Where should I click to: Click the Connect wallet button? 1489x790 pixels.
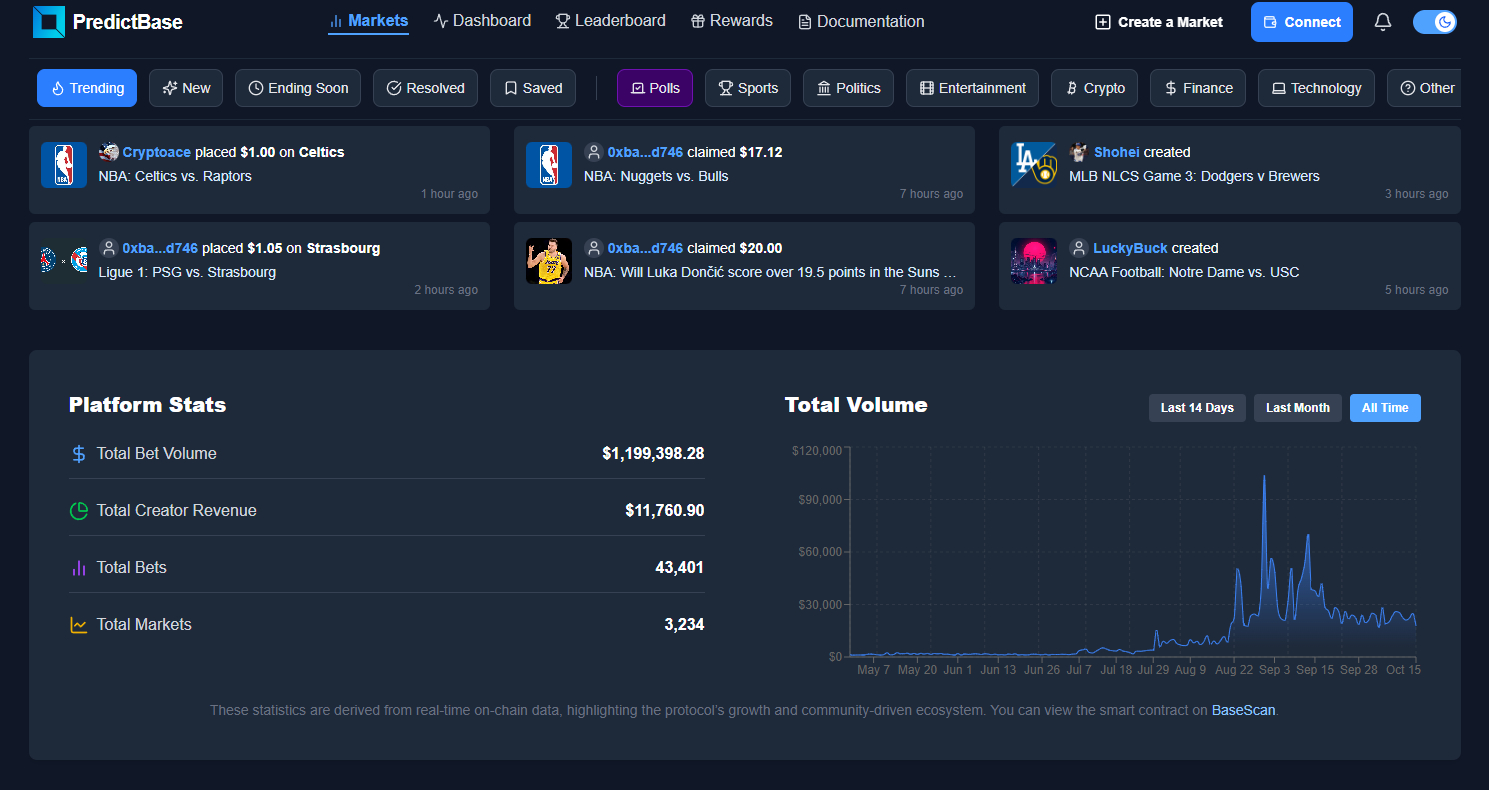pyautogui.click(x=1301, y=22)
